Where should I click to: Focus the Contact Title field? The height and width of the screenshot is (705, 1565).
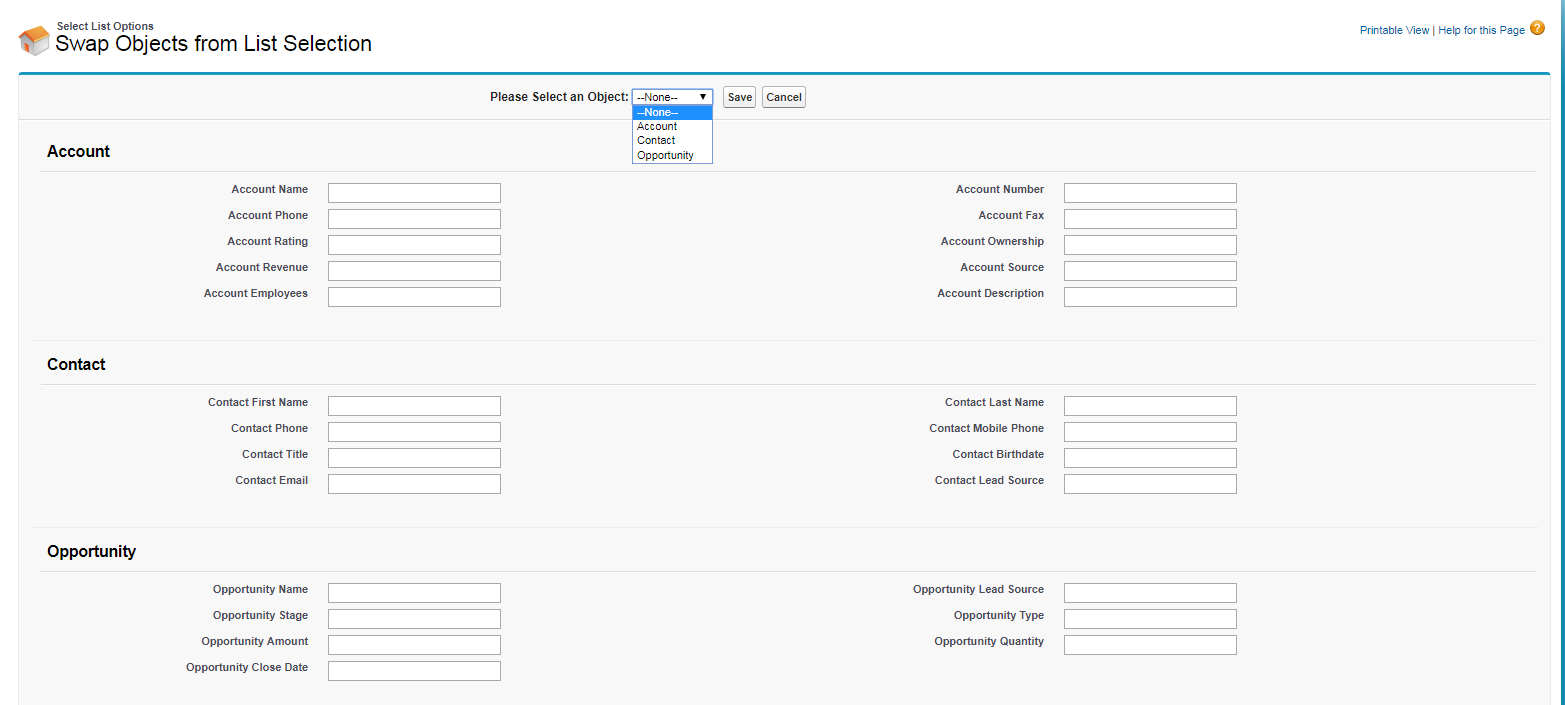[414, 458]
